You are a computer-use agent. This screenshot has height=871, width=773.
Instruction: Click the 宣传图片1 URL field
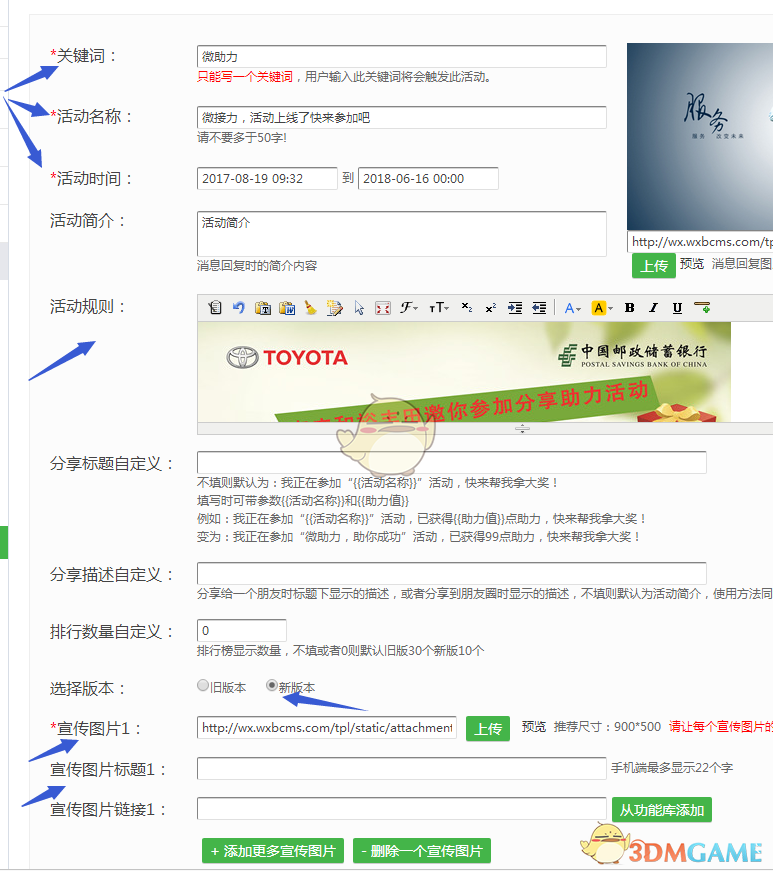pos(327,727)
